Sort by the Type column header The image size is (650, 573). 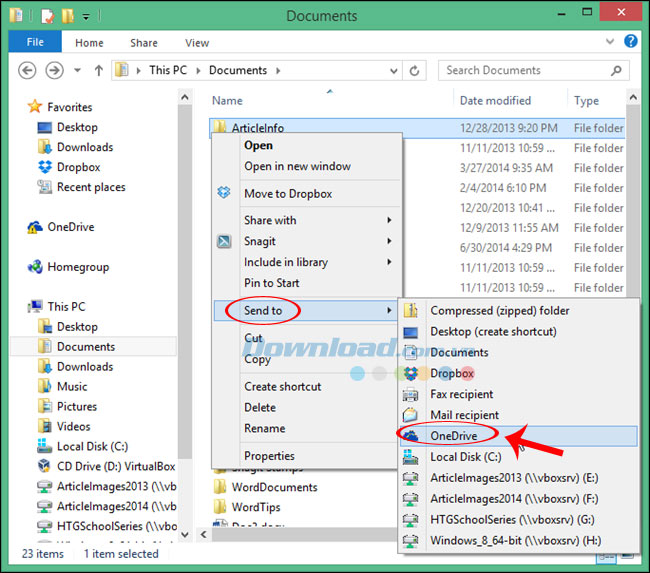(586, 101)
